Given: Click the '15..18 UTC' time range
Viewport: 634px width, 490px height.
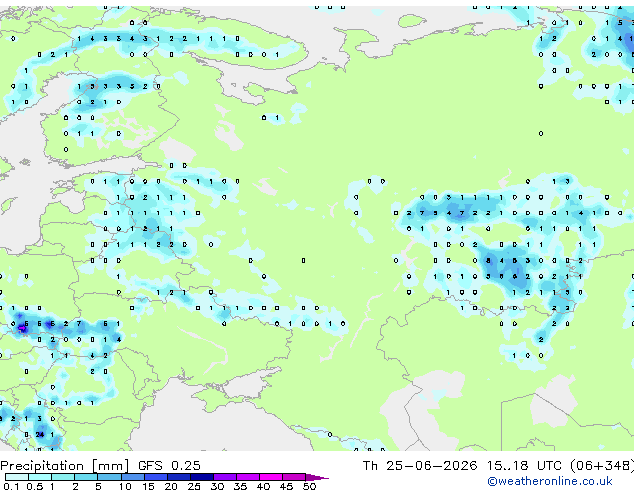Looking at the screenshot, I should [524, 466].
